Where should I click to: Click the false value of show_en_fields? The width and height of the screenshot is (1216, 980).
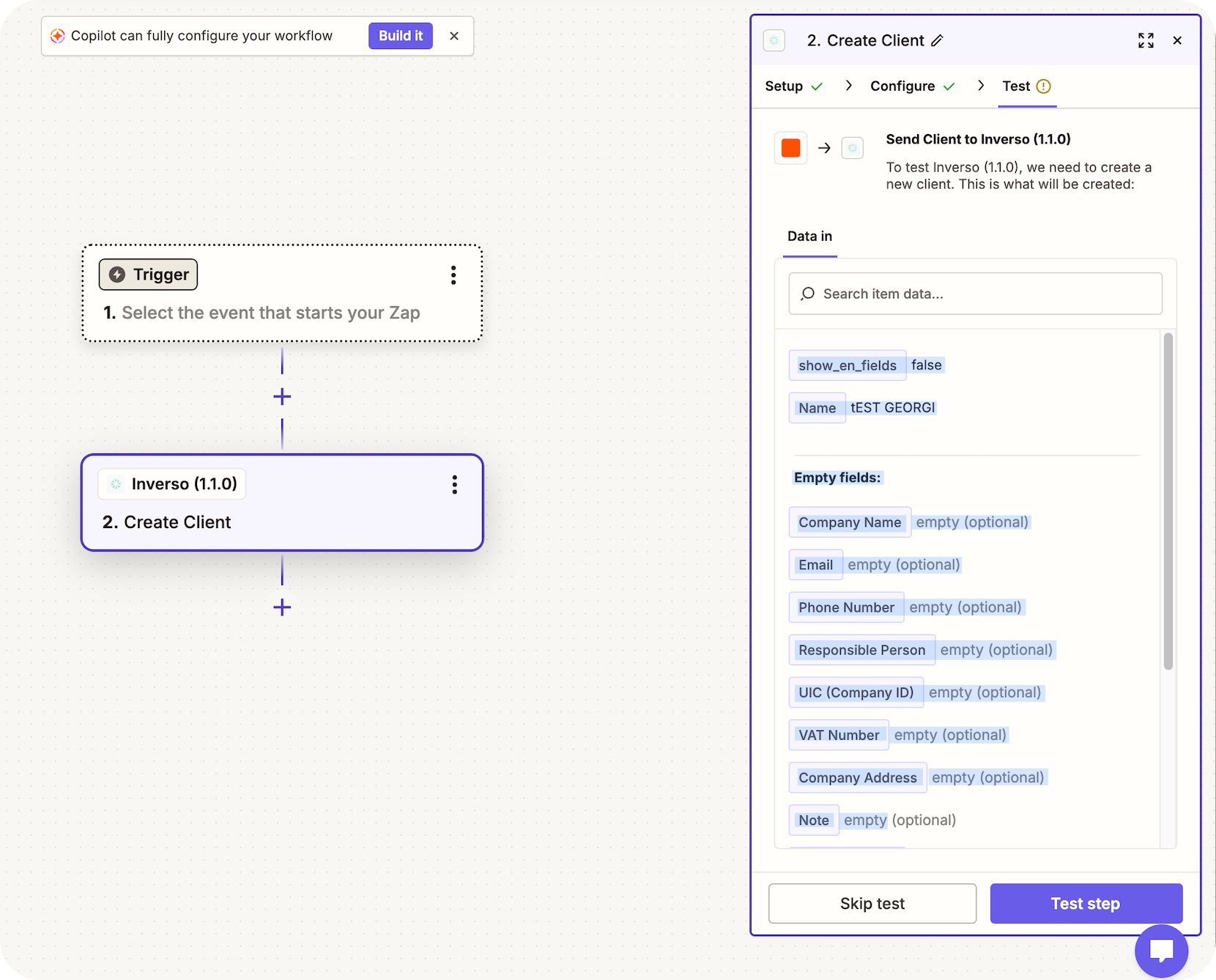click(927, 365)
